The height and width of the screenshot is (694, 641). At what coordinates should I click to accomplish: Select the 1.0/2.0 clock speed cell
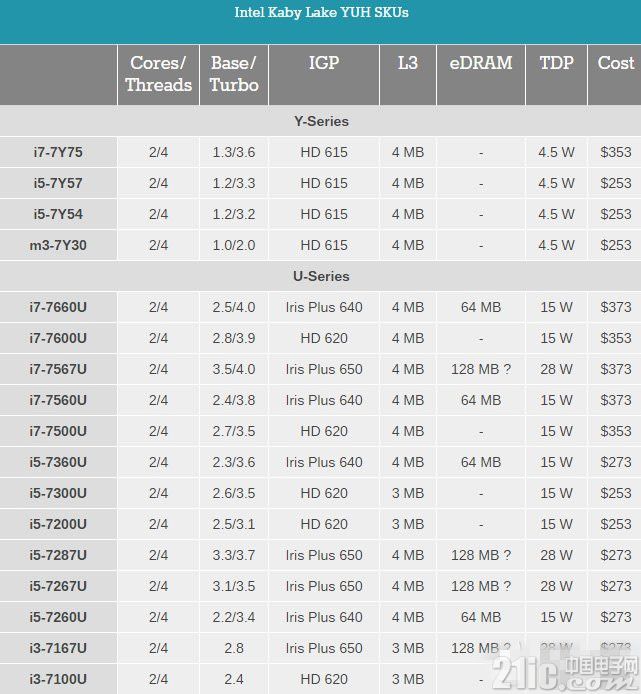tap(234, 245)
